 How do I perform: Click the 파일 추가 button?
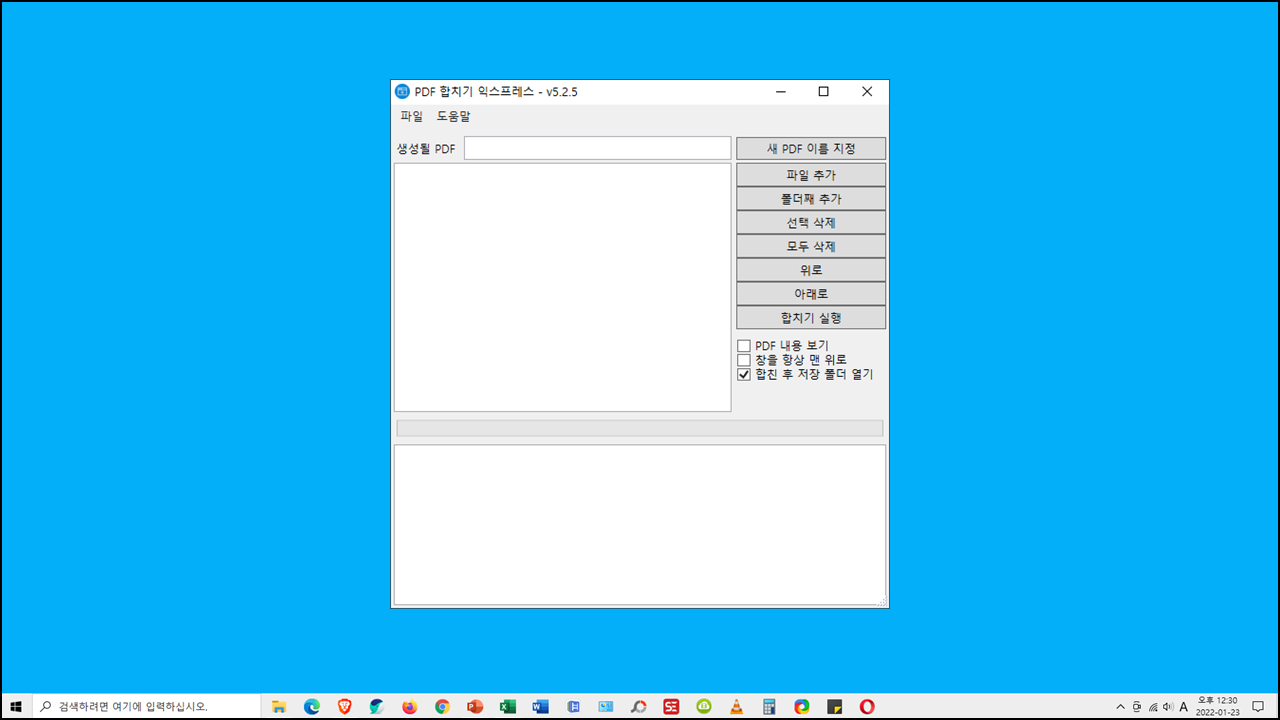(811, 175)
